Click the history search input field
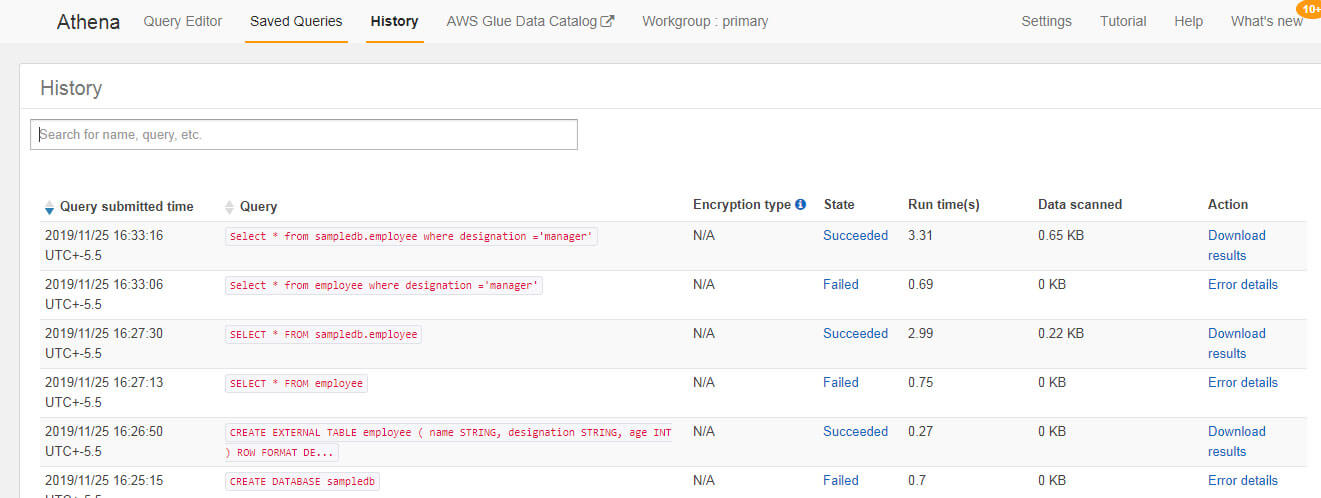The image size is (1321, 498). tap(304, 135)
